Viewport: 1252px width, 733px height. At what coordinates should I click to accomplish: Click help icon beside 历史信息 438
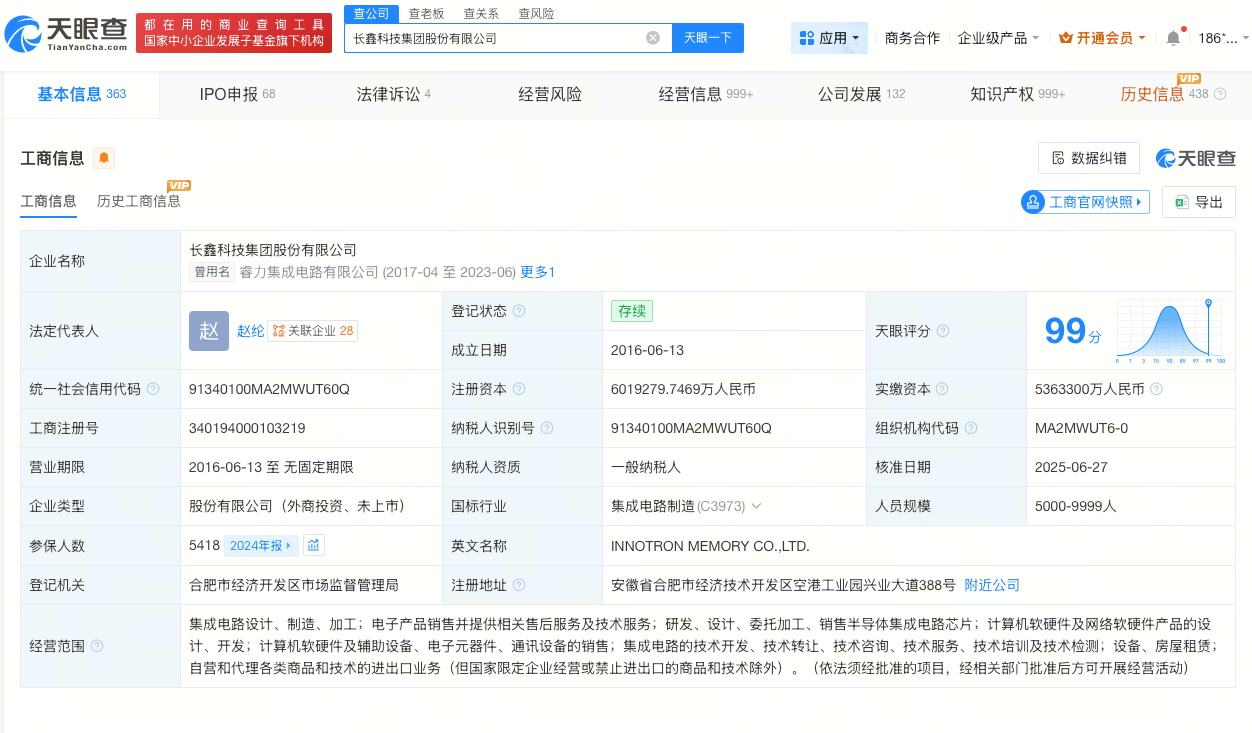1220,94
